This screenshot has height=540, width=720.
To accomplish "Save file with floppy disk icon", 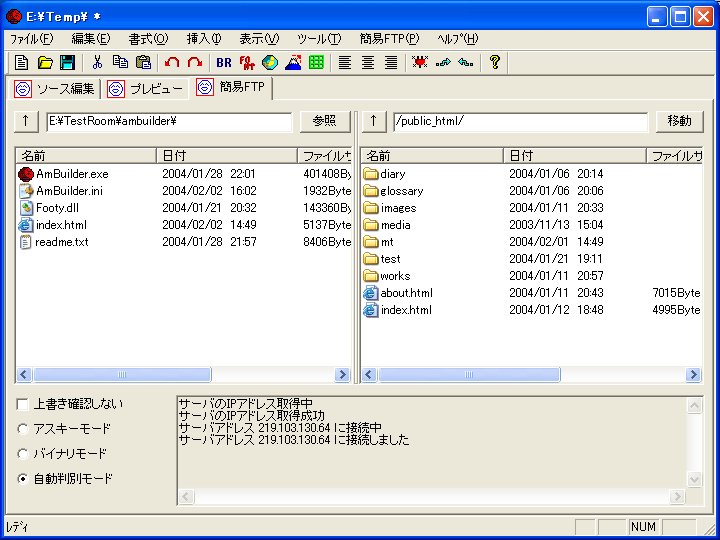I will 68,62.
